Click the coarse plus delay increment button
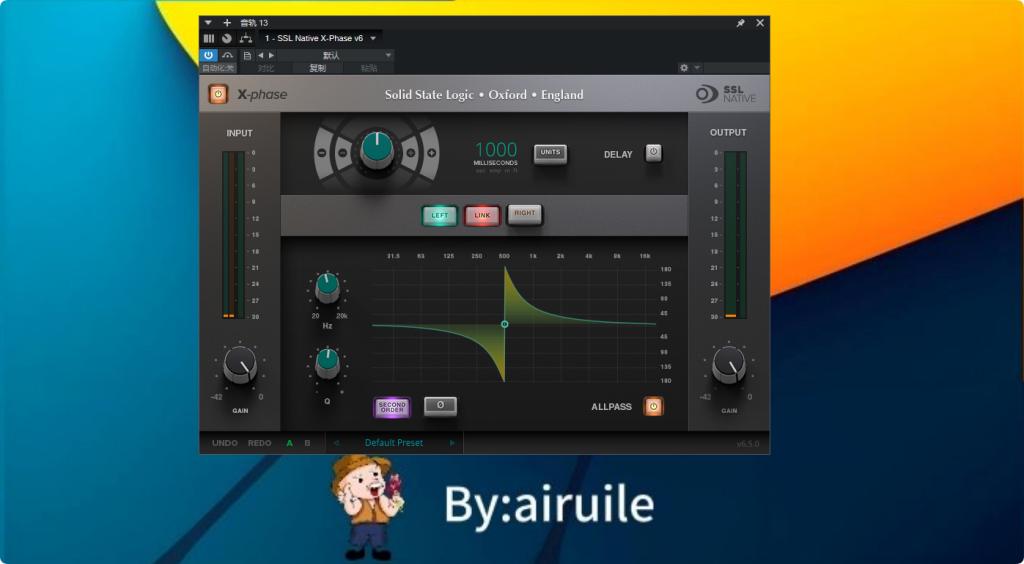Image resolution: width=1024 pixels, height=564 pixels. coord(432,153)
